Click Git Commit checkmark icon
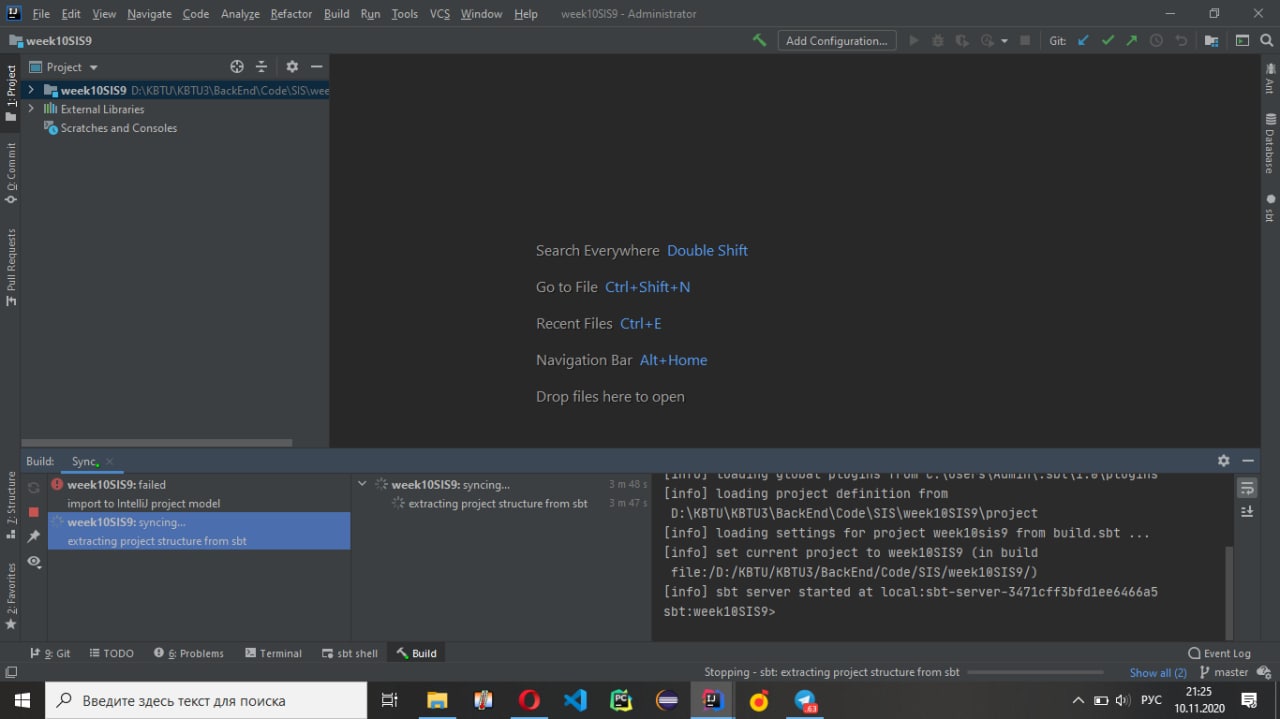Image resolution: width=1280 pixels, height=719 pixels. 1107,41
